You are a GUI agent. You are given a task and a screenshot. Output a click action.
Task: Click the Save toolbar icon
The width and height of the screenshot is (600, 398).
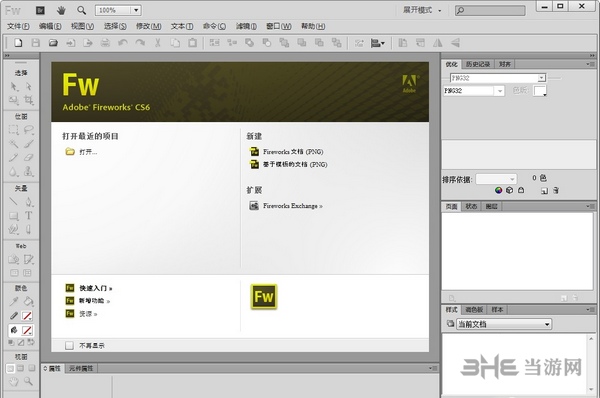coord(36,43)
